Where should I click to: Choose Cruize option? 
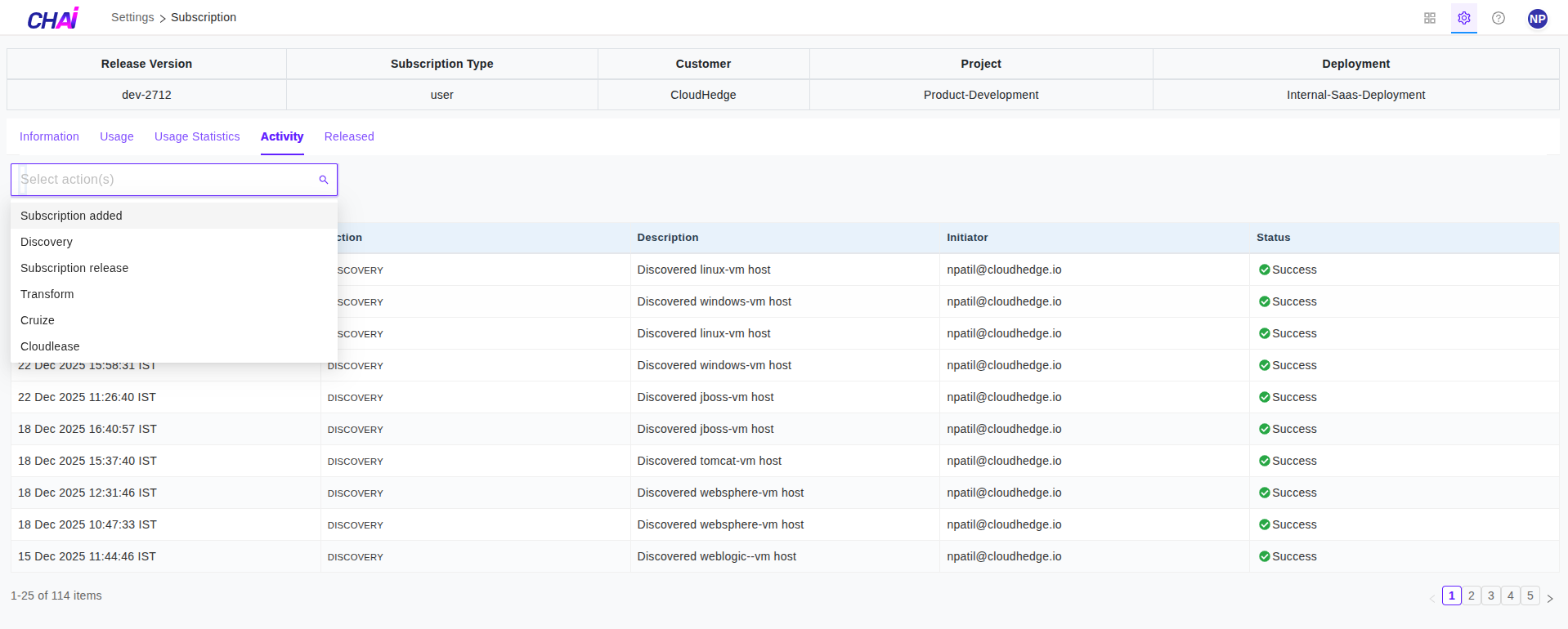coord(174,320)
